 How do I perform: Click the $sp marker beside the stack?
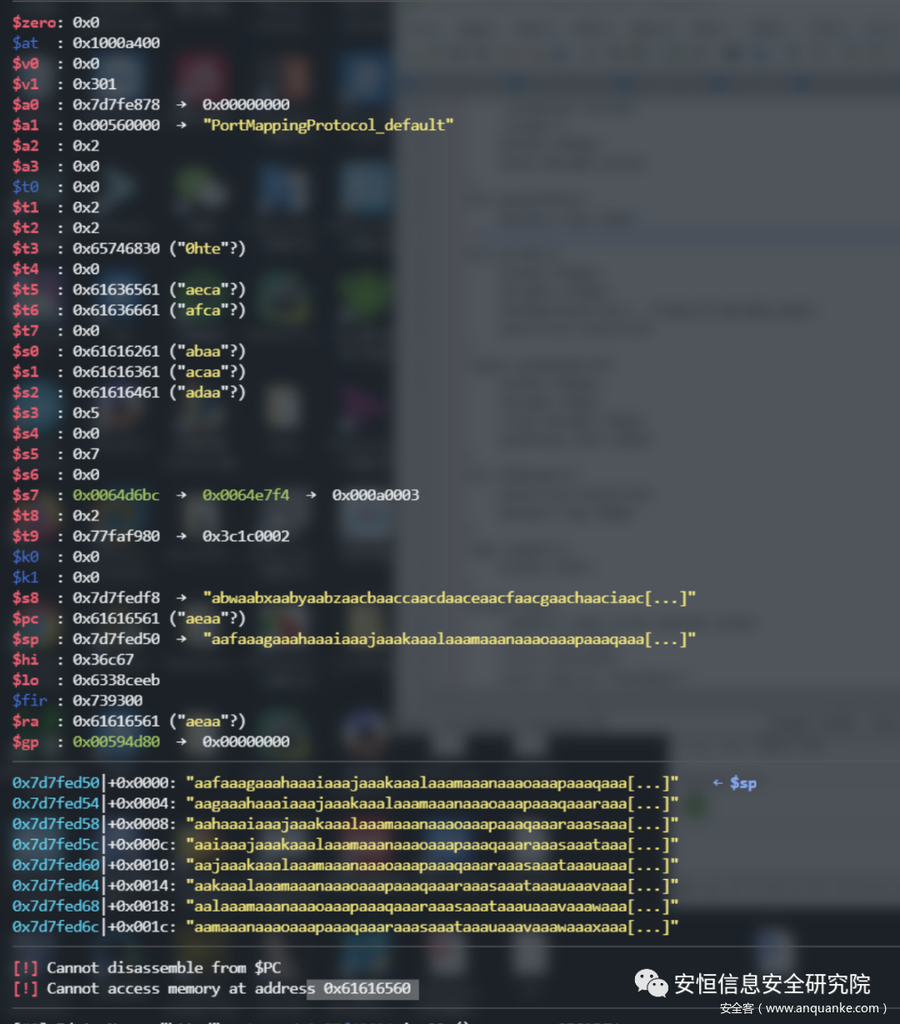(x=743, y=783)
